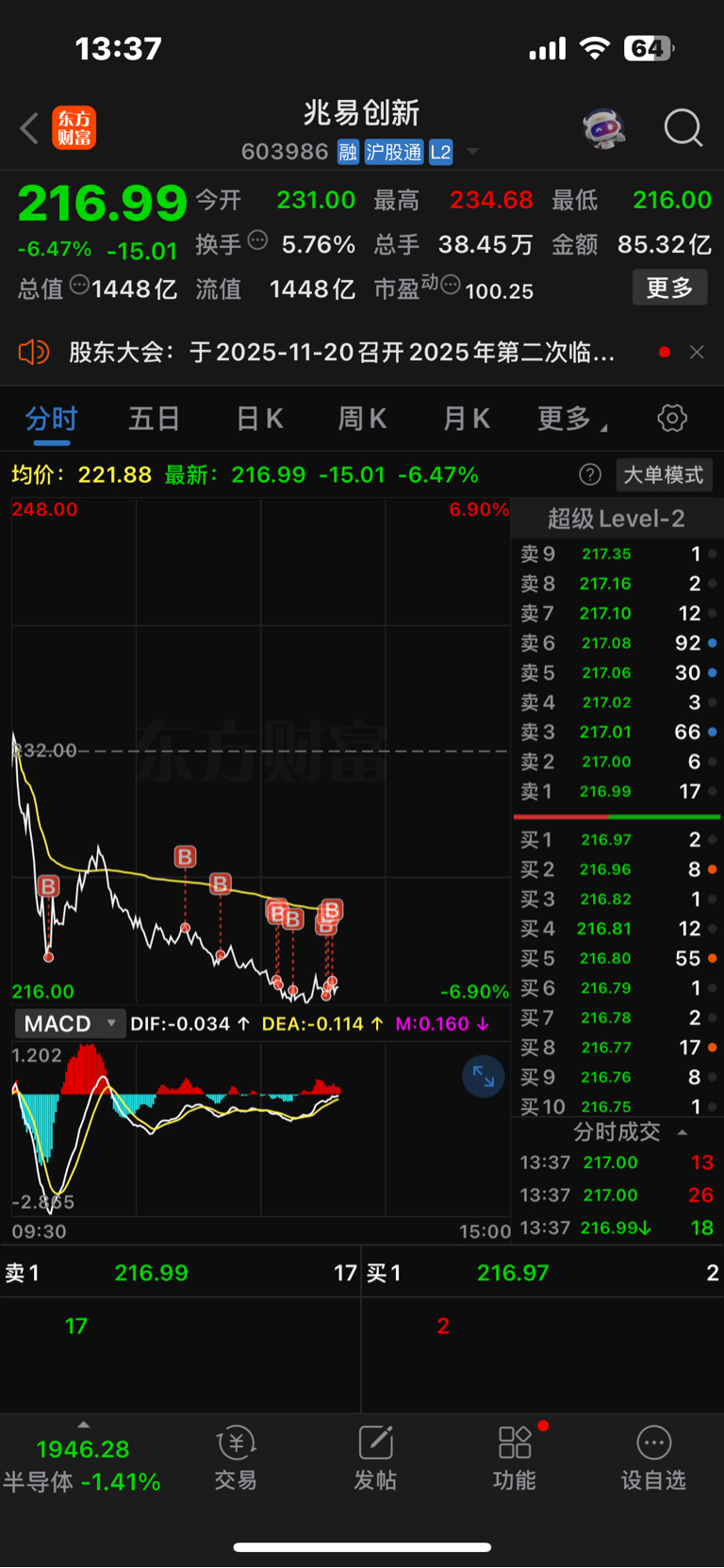Tap the 金额 85.32亿 value
Screen dimensions: 724x1568
pyautogui.click(x=665, y=244)
